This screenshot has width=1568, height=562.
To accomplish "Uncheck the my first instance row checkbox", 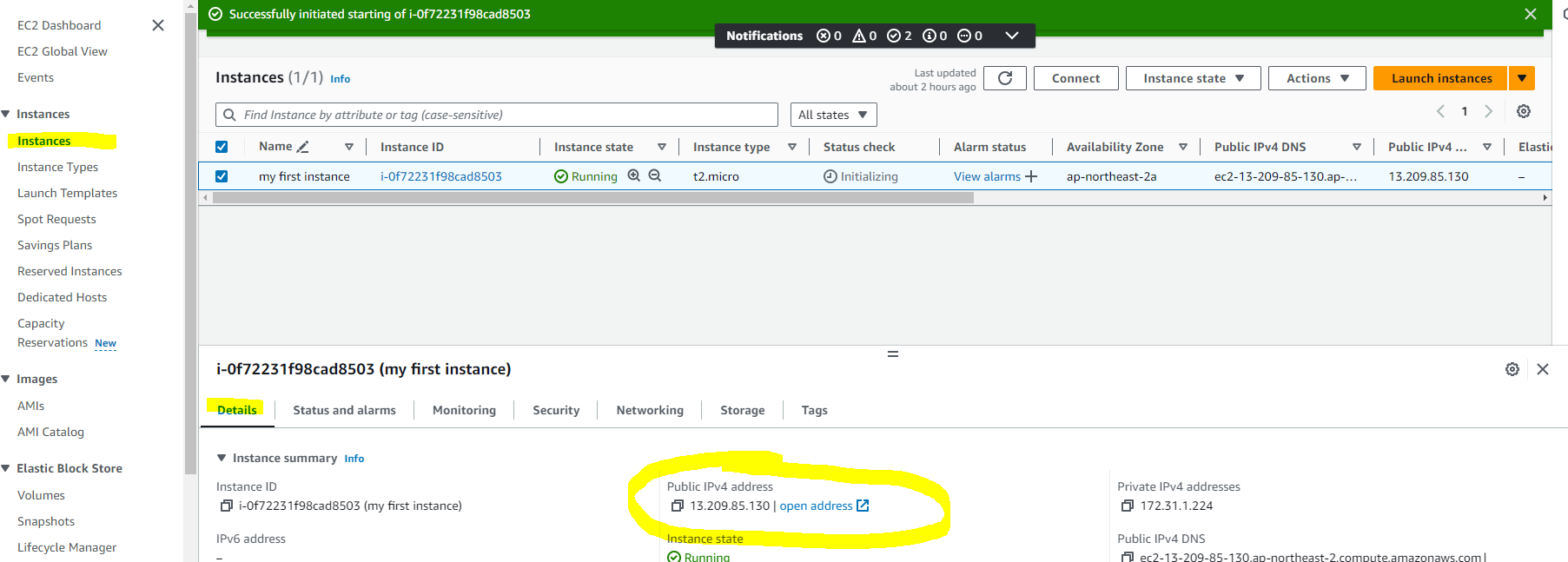I will click(x=222, y=176).
